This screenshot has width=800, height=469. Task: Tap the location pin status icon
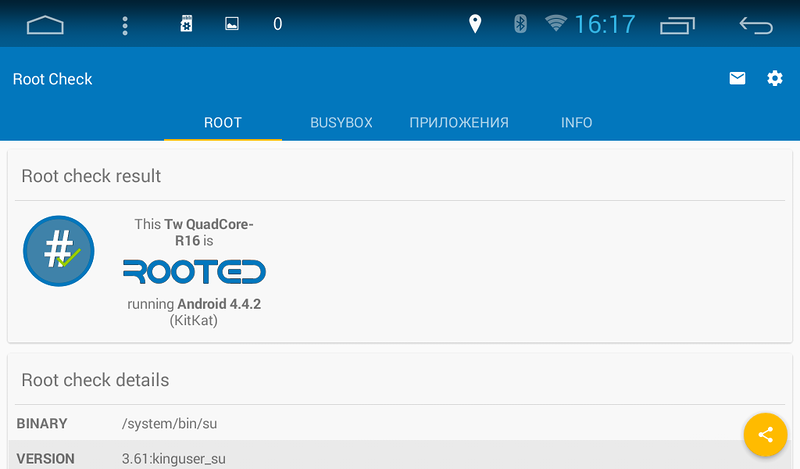click(475, 24)
